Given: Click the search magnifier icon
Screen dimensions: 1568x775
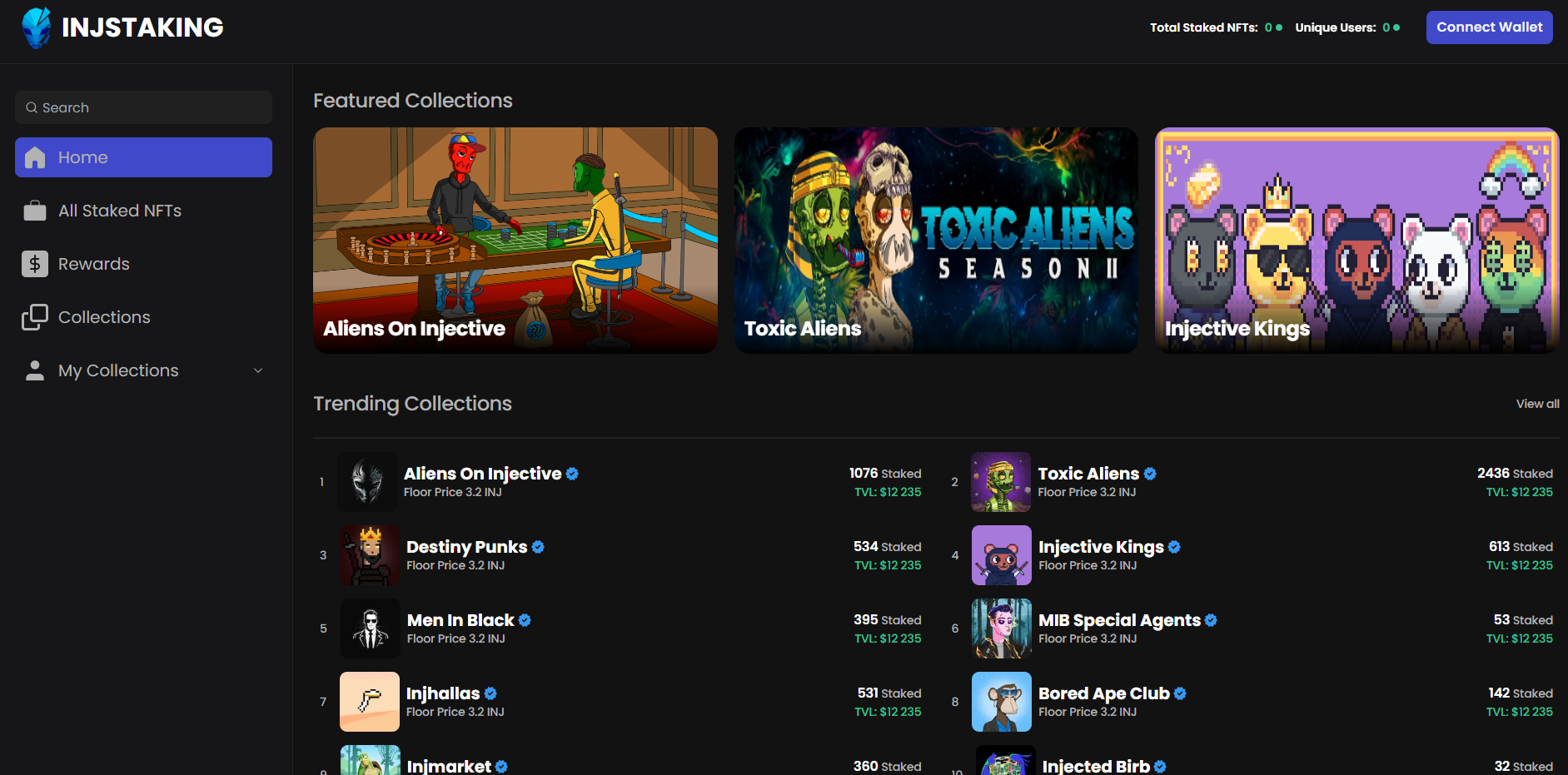Looking at the screenshot, I should point(32,107).
